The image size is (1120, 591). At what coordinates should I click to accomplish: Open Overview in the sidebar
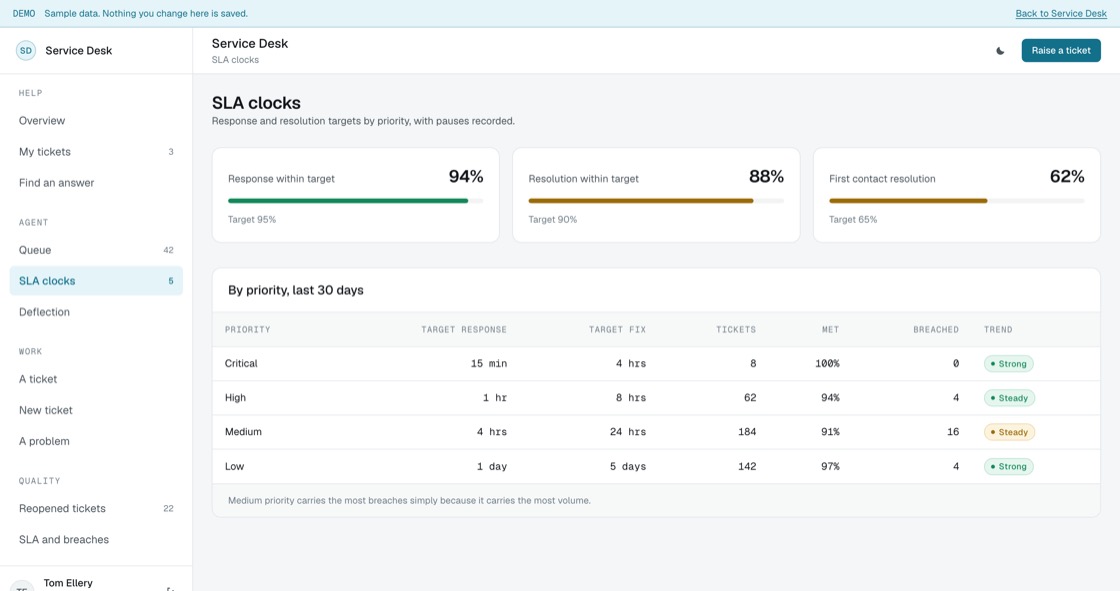[96, 121]
